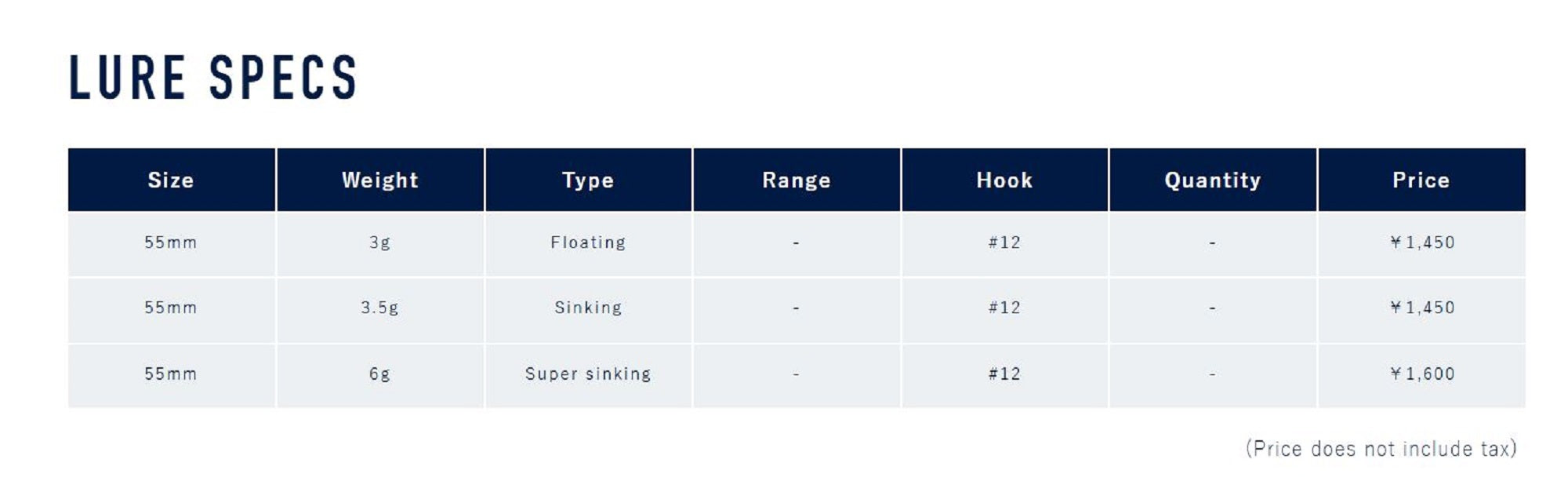Select the Type column header
The width and height of the screenshot is (1568, 492).
tap(588, 180)
